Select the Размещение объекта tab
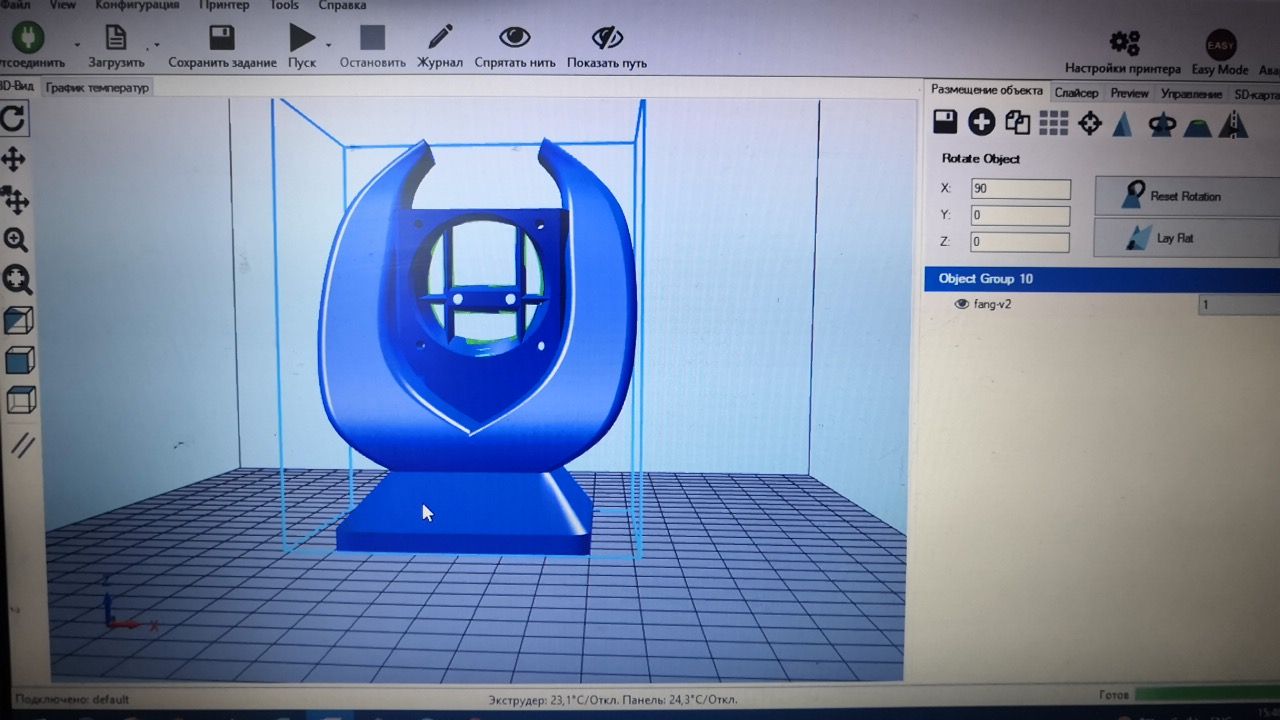 point(986,90)
